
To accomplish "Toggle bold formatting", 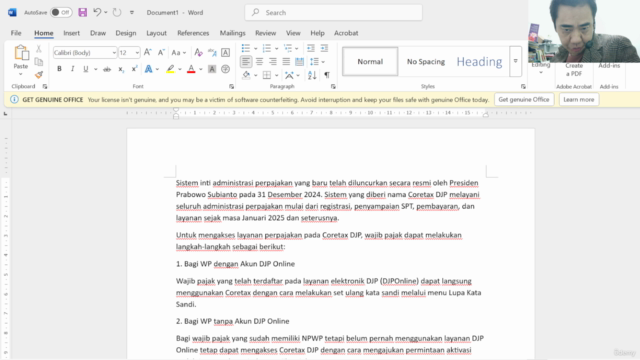I will pyautogui.click(x=59, y=69).
